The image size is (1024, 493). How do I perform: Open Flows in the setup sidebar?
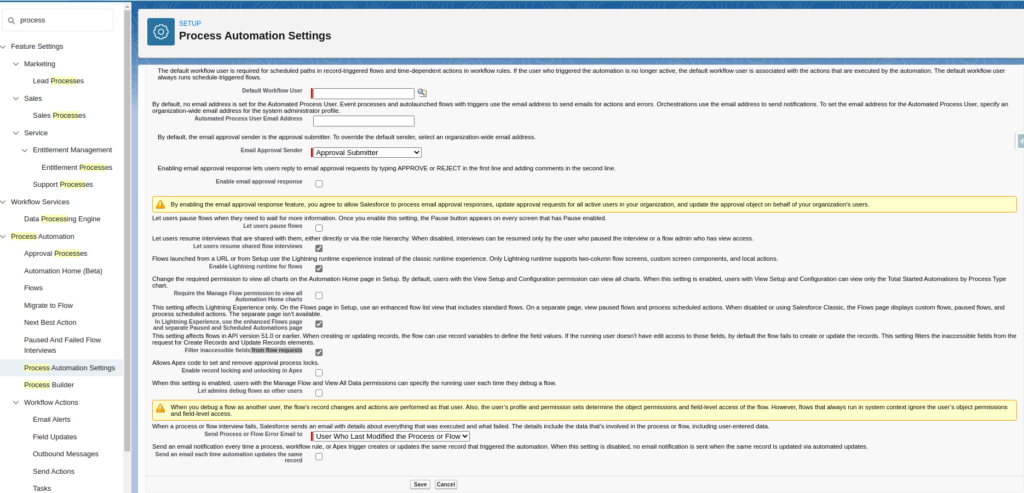33,287
